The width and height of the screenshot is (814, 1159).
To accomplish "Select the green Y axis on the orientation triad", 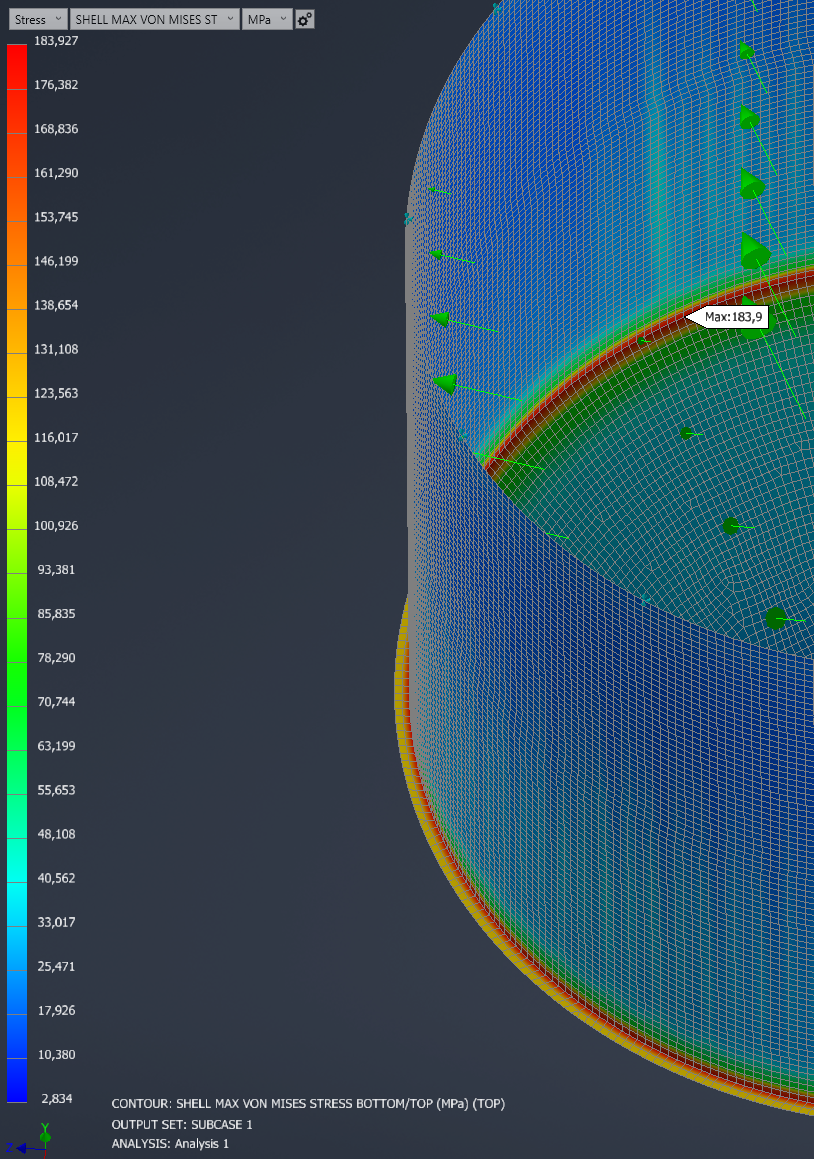I will [45, 1126].
